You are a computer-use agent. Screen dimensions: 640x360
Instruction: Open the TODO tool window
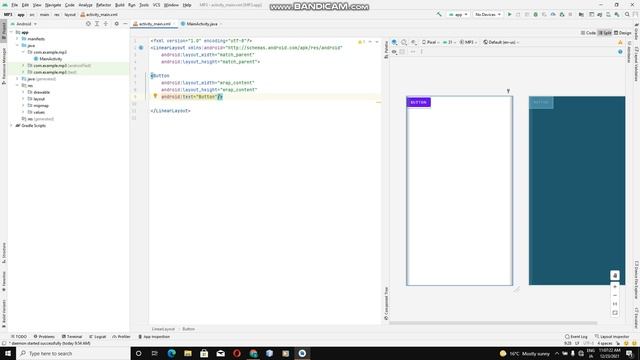point(18,336)
